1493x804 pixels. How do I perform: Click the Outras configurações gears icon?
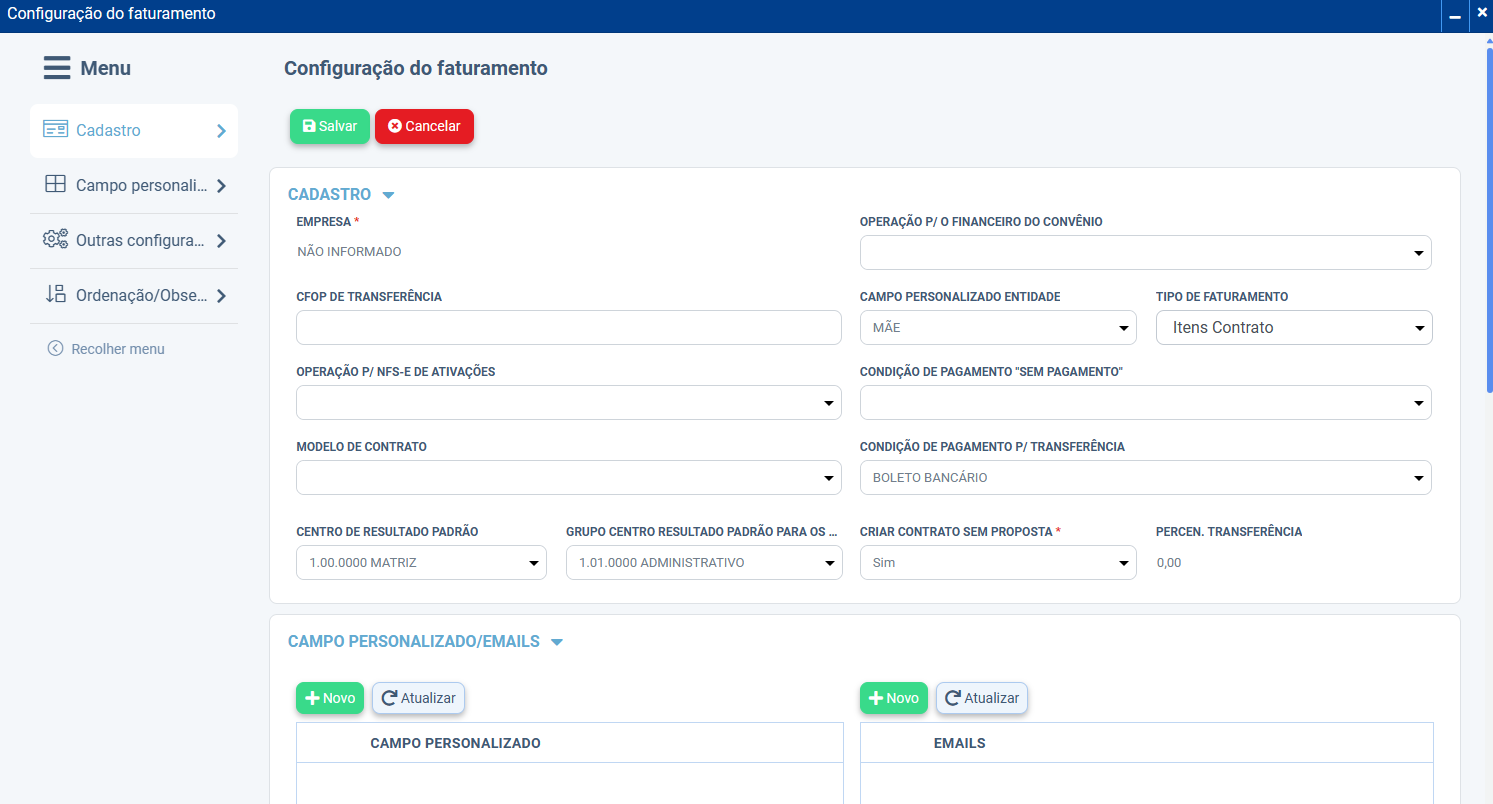tap(56, 240)
